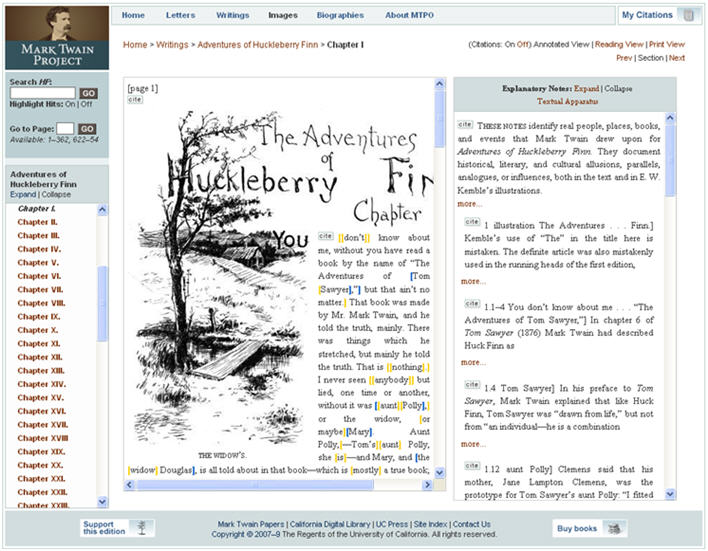Image resolution: width=708 pixels, height=551 pixels.
Task: Go to the Prev section
Action: [x=624, y=58]
